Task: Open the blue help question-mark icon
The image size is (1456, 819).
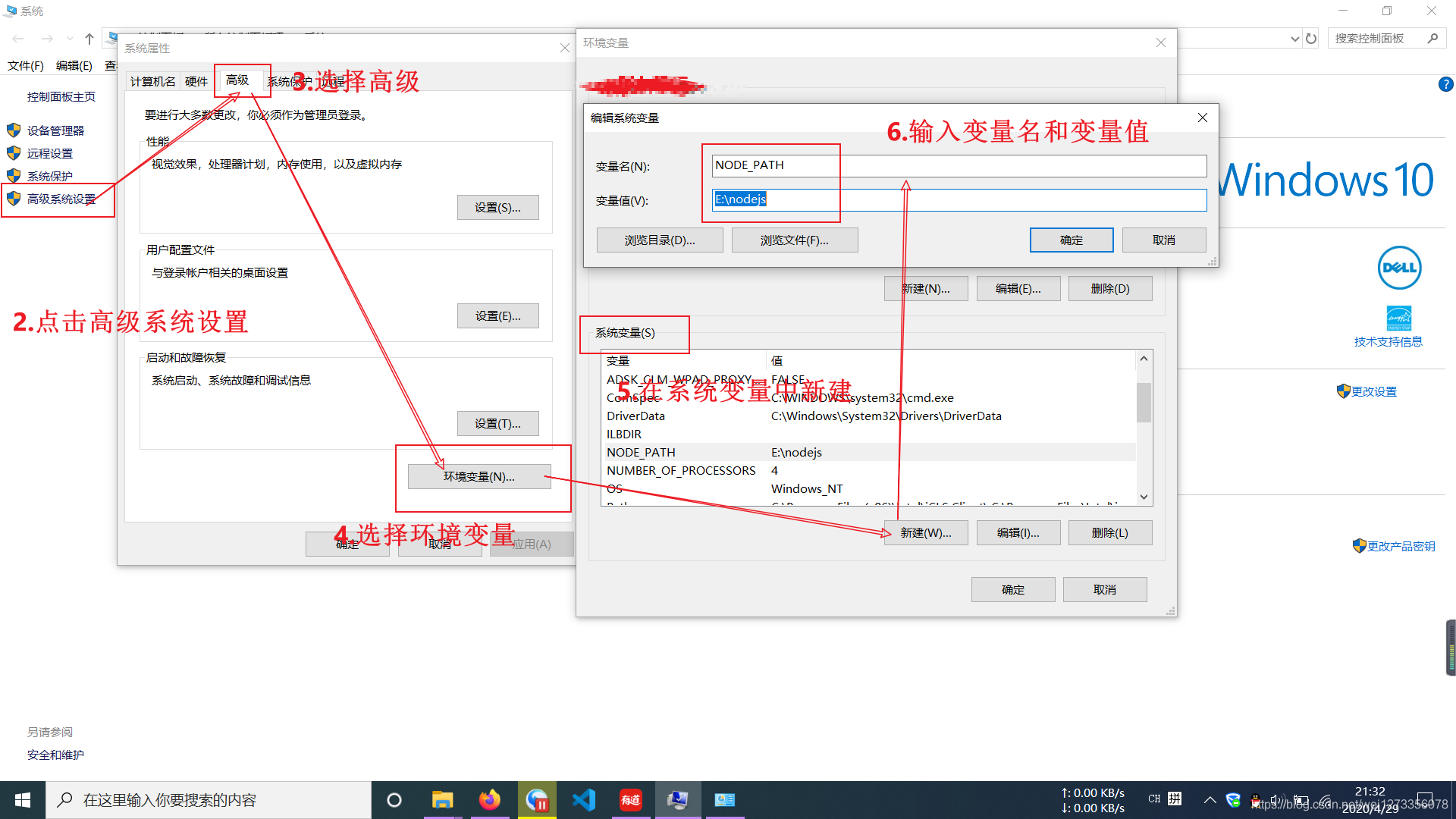Action: [x=1445, y=84]
